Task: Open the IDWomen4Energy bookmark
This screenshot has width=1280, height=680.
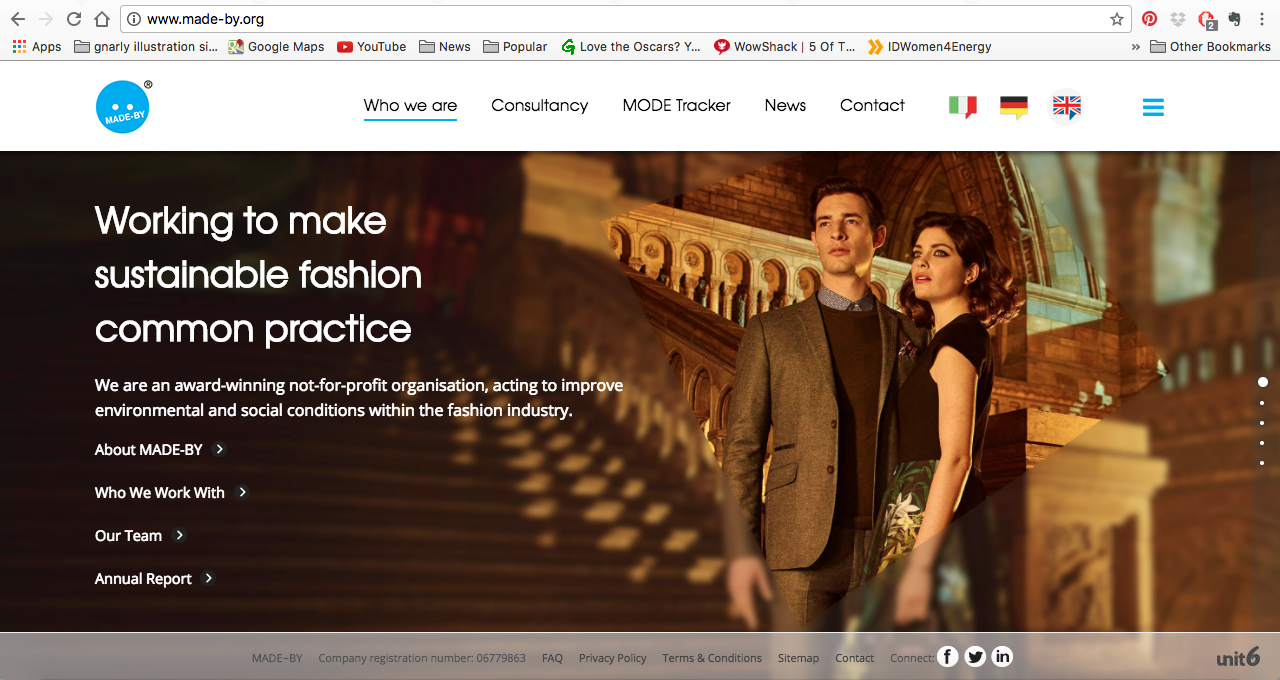Action: [930, 46]
